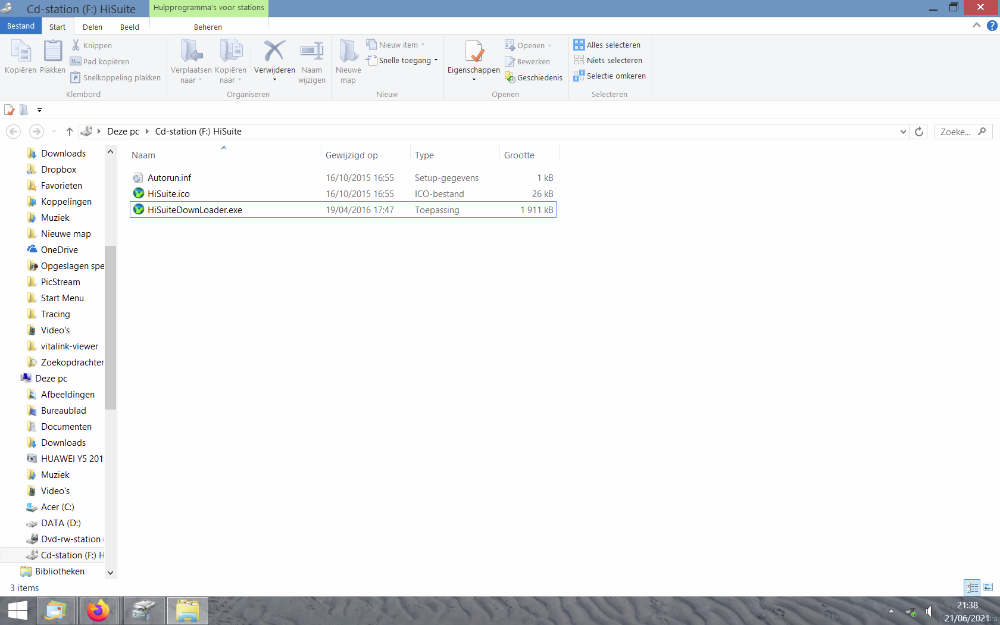Screen dimensions: 1000x625
Task: Open the Beeld ribbon tab
Action: coord(130,27)
